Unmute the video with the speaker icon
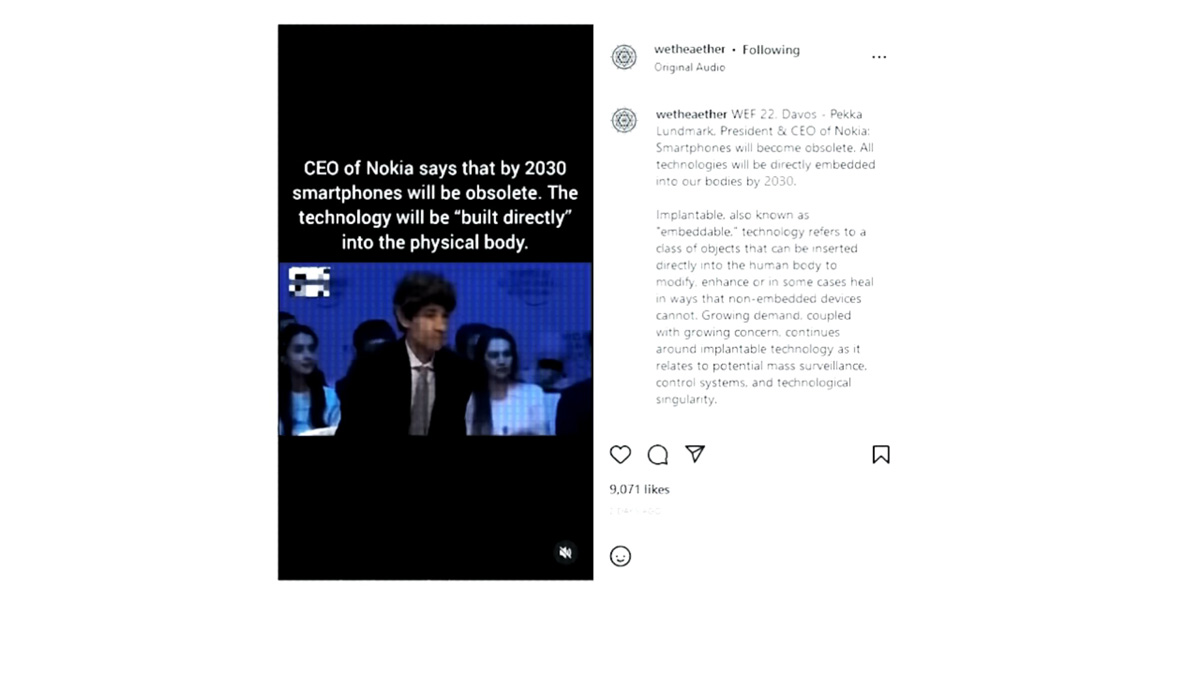Image resolution: width=1200 pixels, height=675 pixels. point(565,552)
